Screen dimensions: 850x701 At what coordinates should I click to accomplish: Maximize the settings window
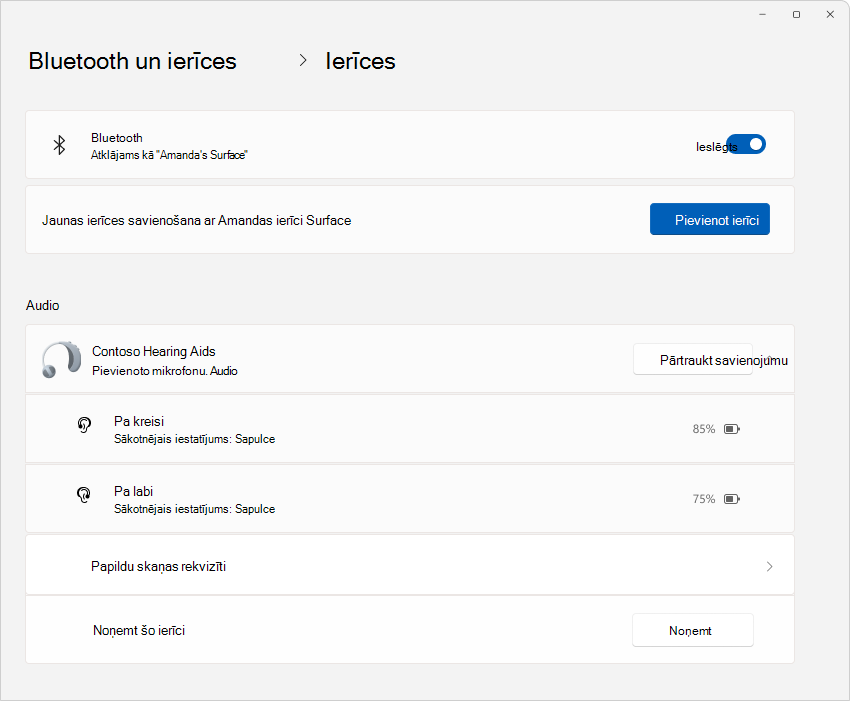click(796, 15)
